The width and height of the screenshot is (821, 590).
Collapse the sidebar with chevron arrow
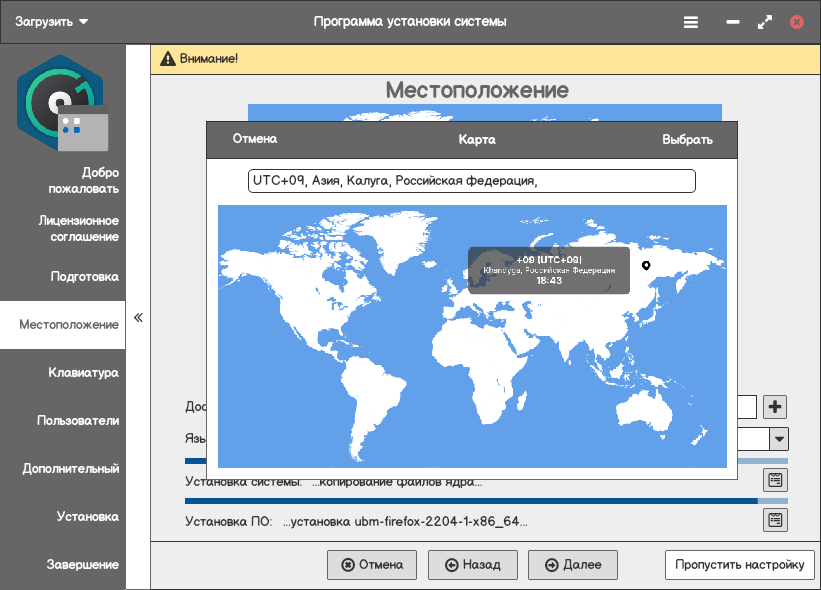[x=138, y=318]
